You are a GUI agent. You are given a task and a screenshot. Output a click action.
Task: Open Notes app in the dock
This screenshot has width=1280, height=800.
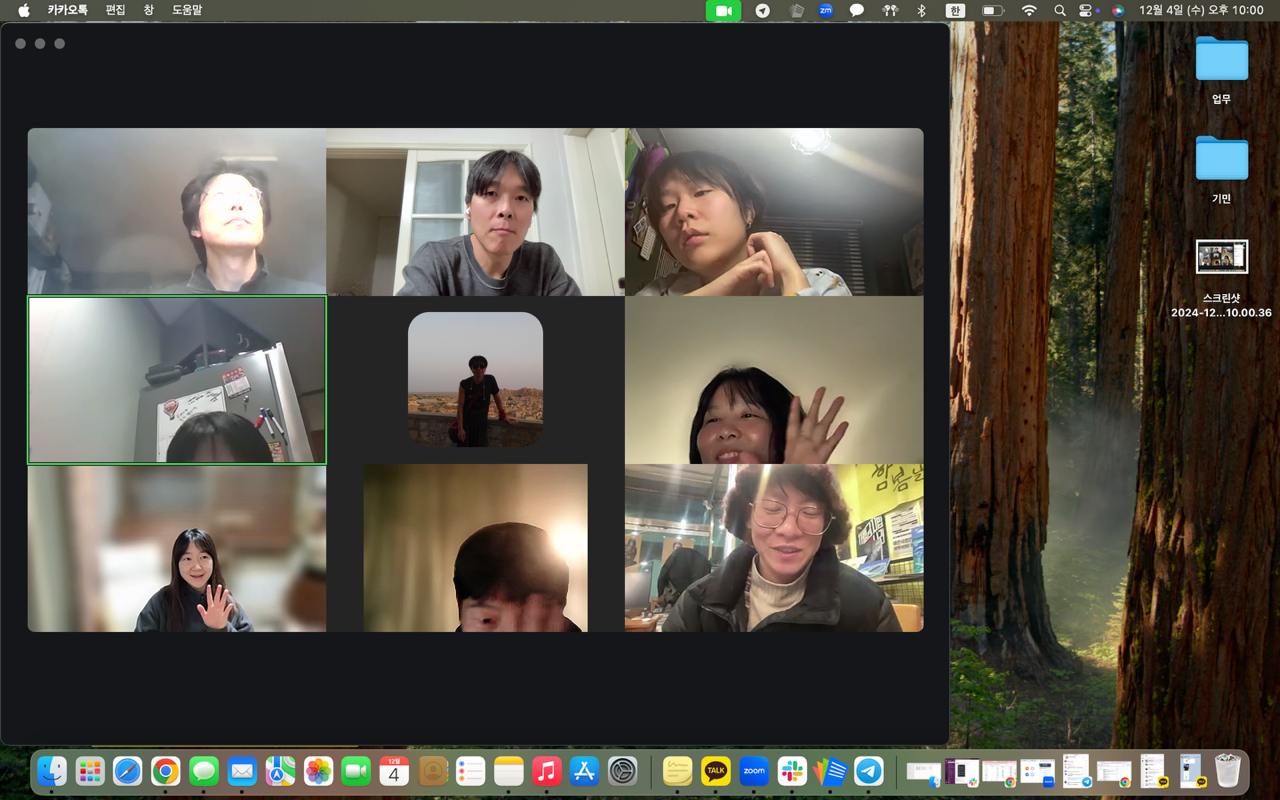[x=509, y=771]
